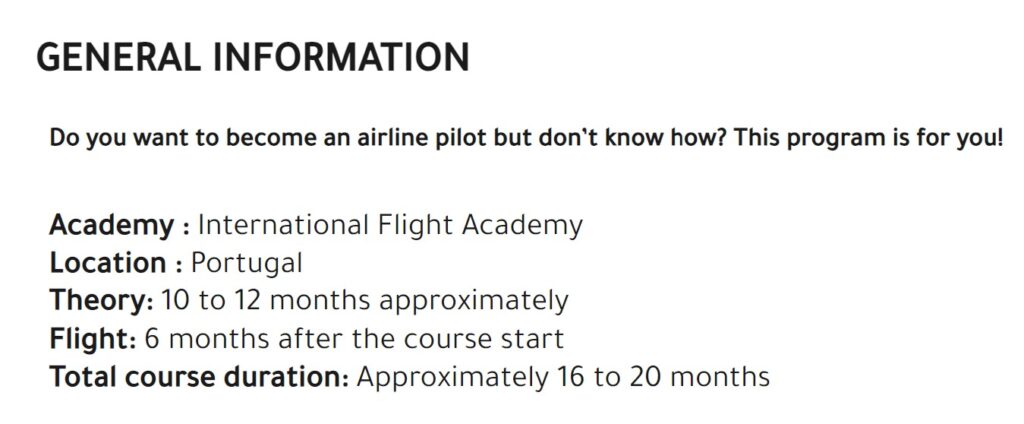Click the words Do you want
The width and height of the screenshot is (1024, 424).
(x=105, y=140)
